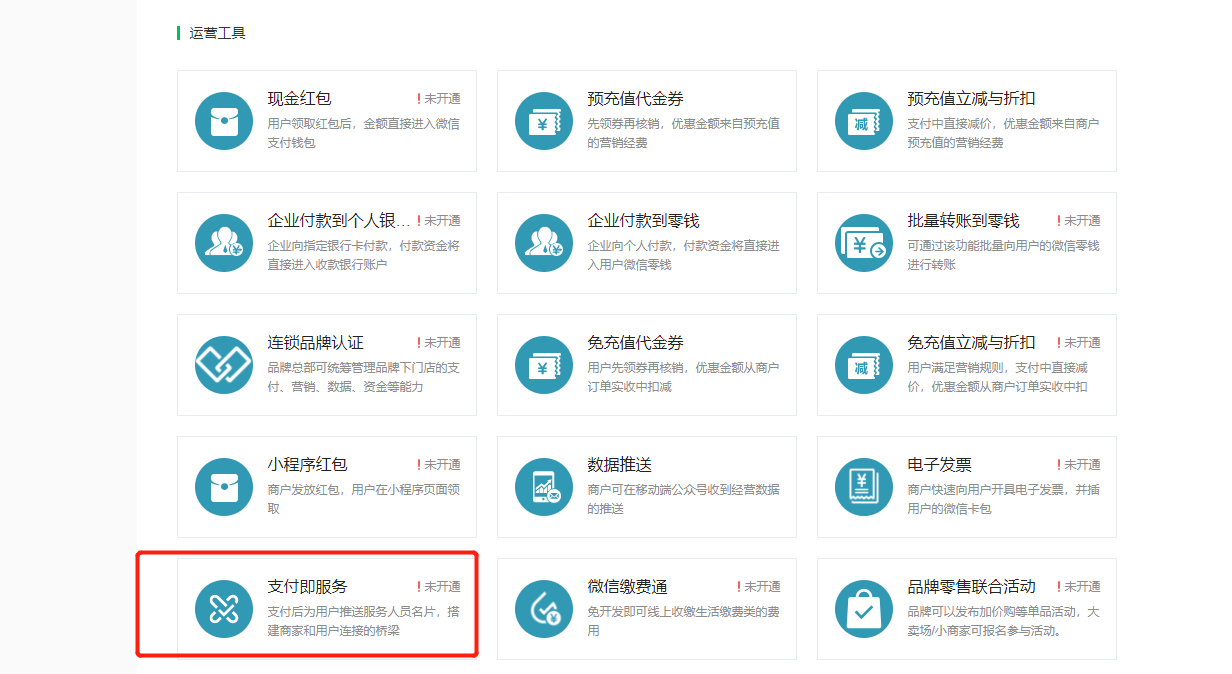Open the 品牌零售联合活动 title
Viewport: 1232px width, 674px height.
click(972, 587)
